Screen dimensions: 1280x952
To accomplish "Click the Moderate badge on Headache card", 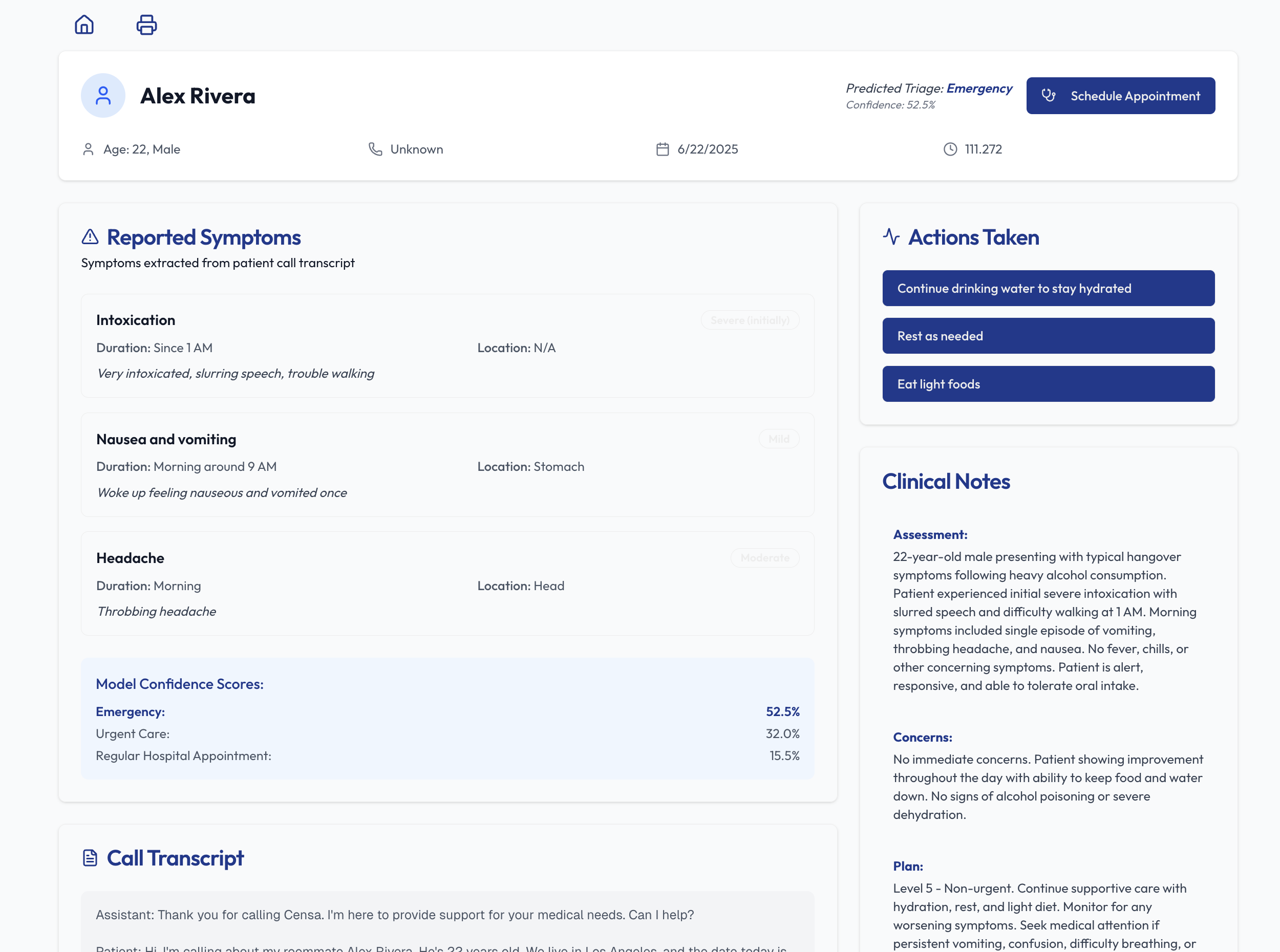I will (765, 558).
